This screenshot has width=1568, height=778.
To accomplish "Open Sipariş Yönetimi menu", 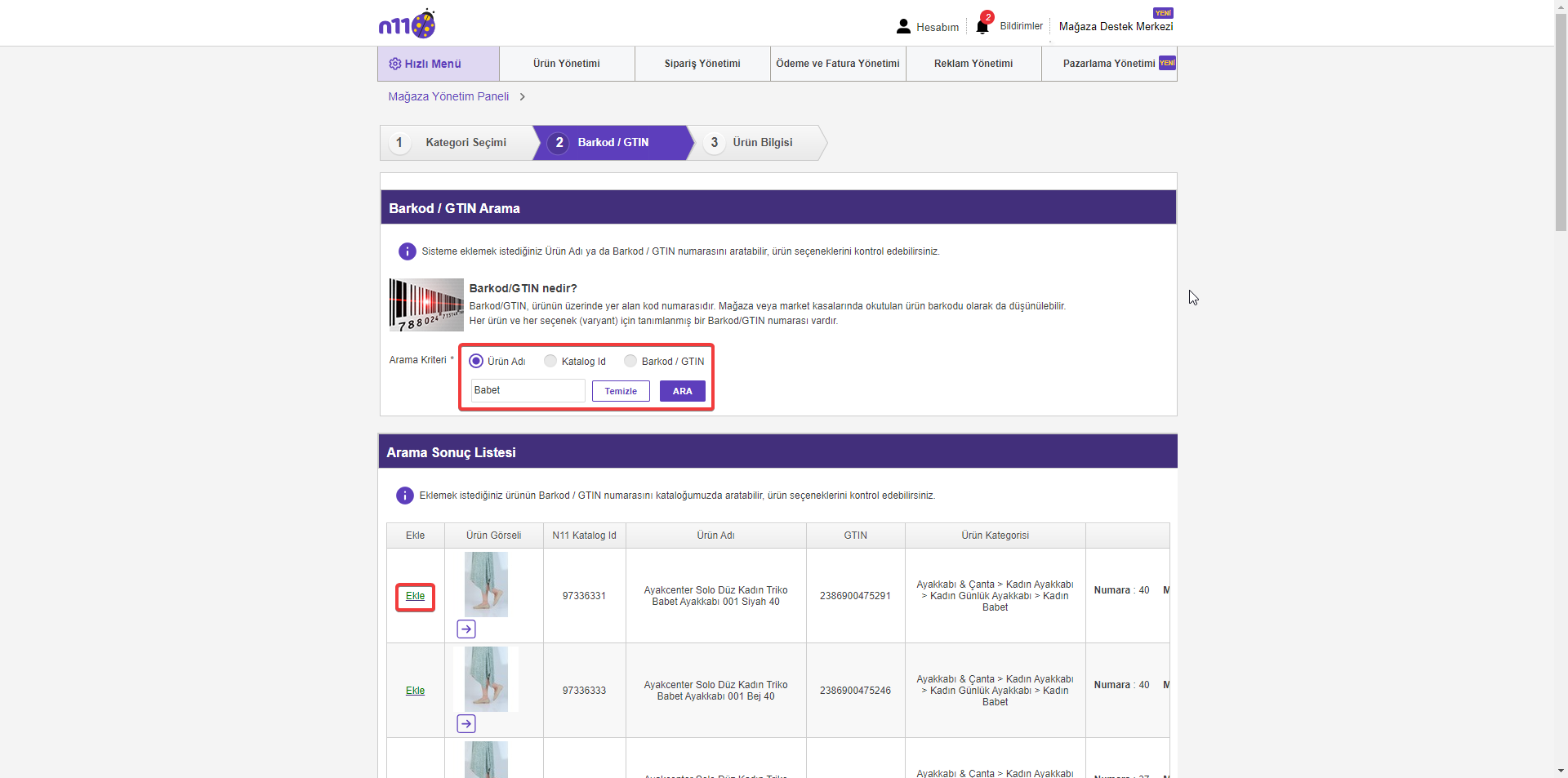I will (702, 64).
